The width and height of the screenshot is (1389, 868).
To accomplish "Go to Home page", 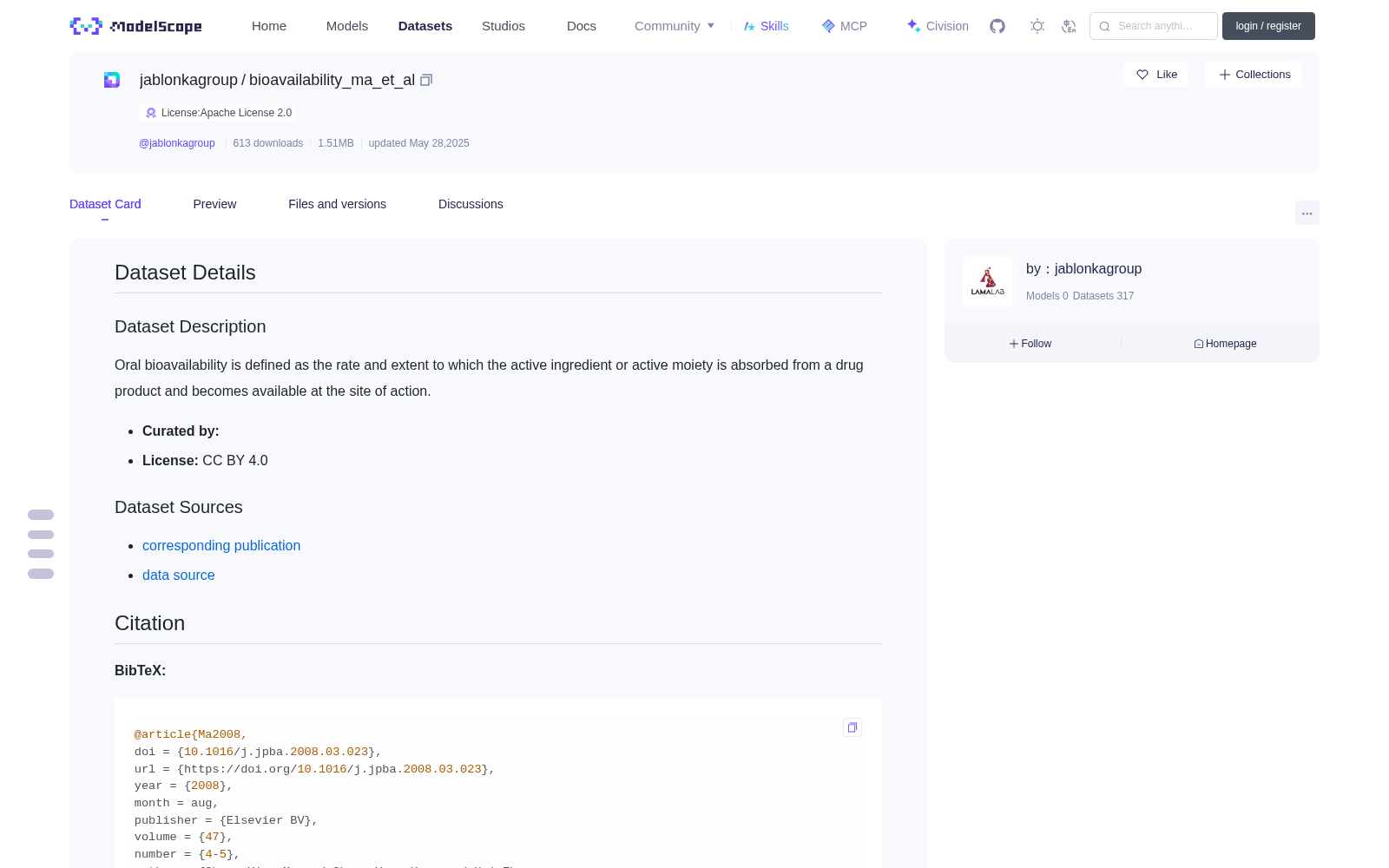I will [269, 26].
